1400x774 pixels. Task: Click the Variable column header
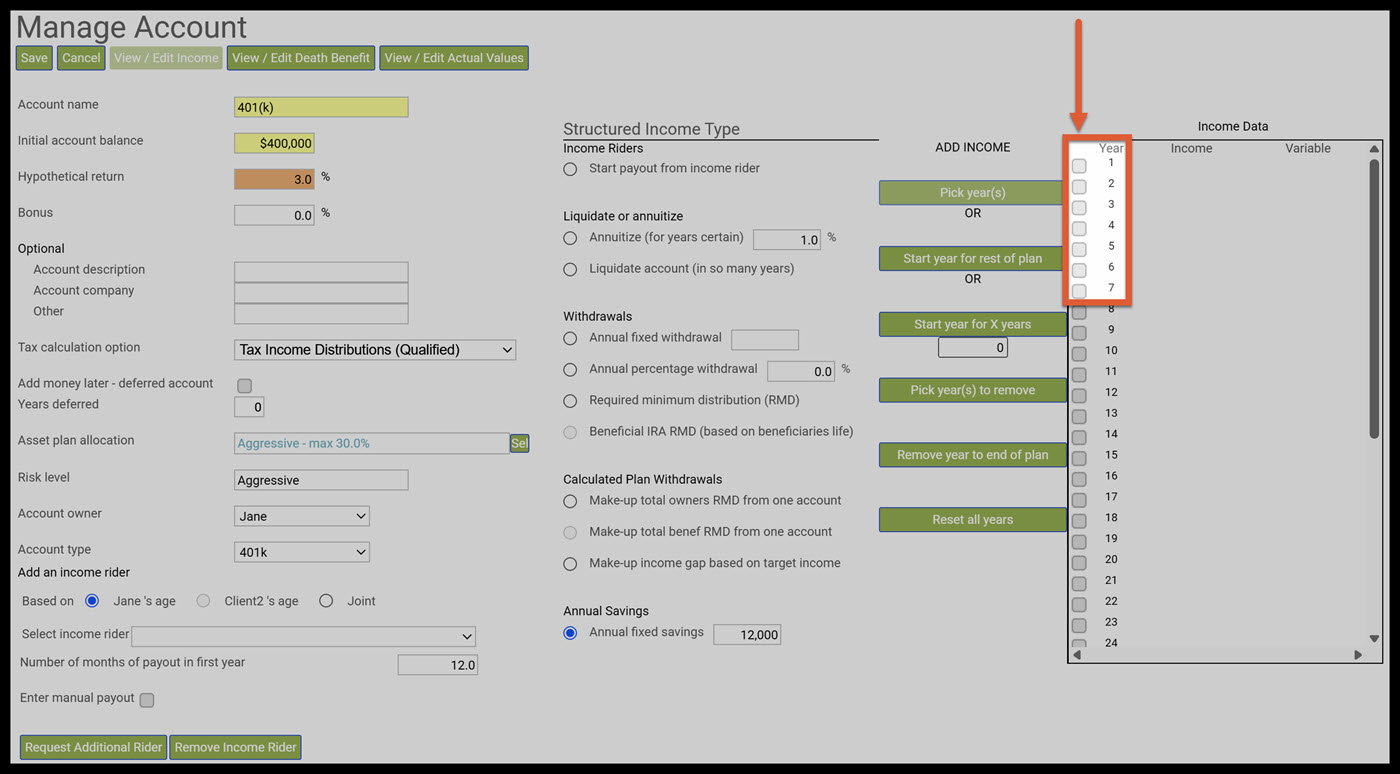(x=1308, y=149)
